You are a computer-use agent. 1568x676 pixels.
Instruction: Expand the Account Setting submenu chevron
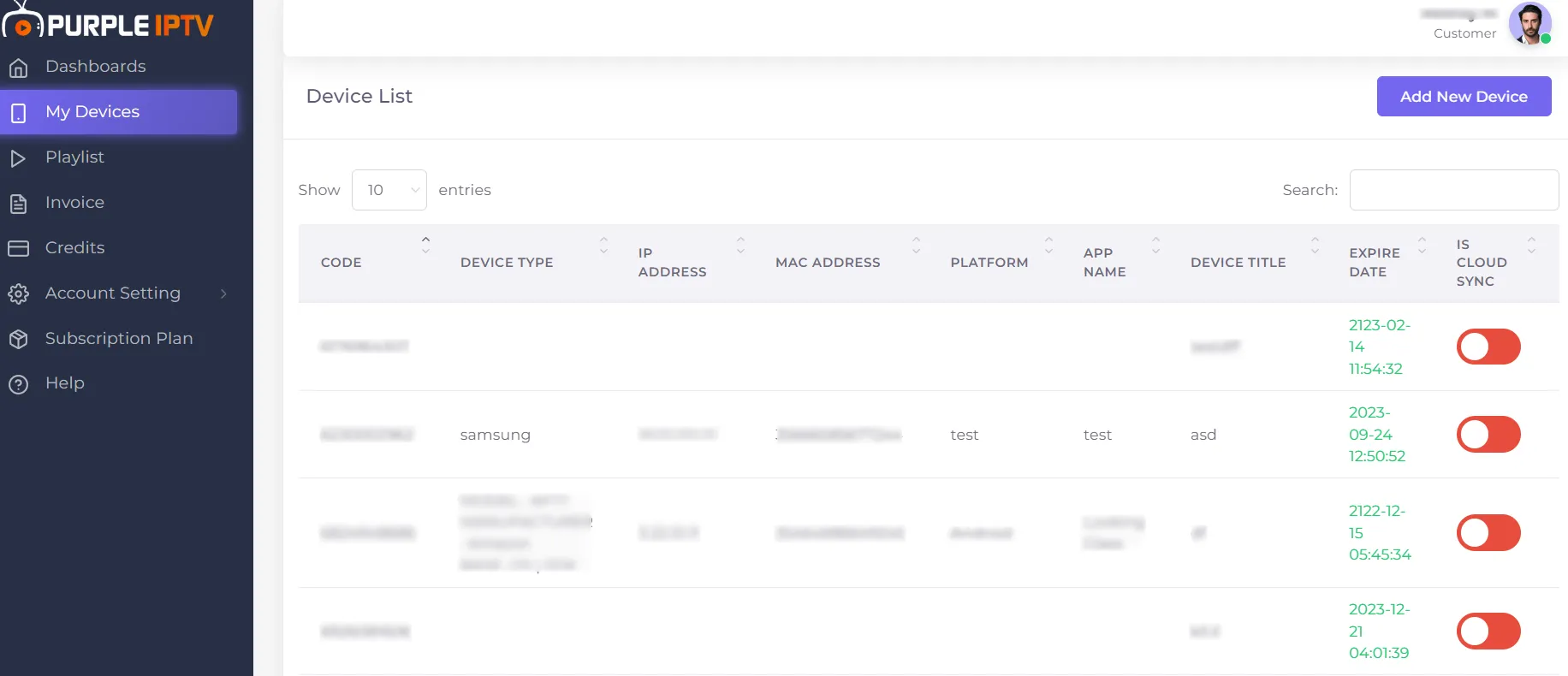tap(224, 294)
